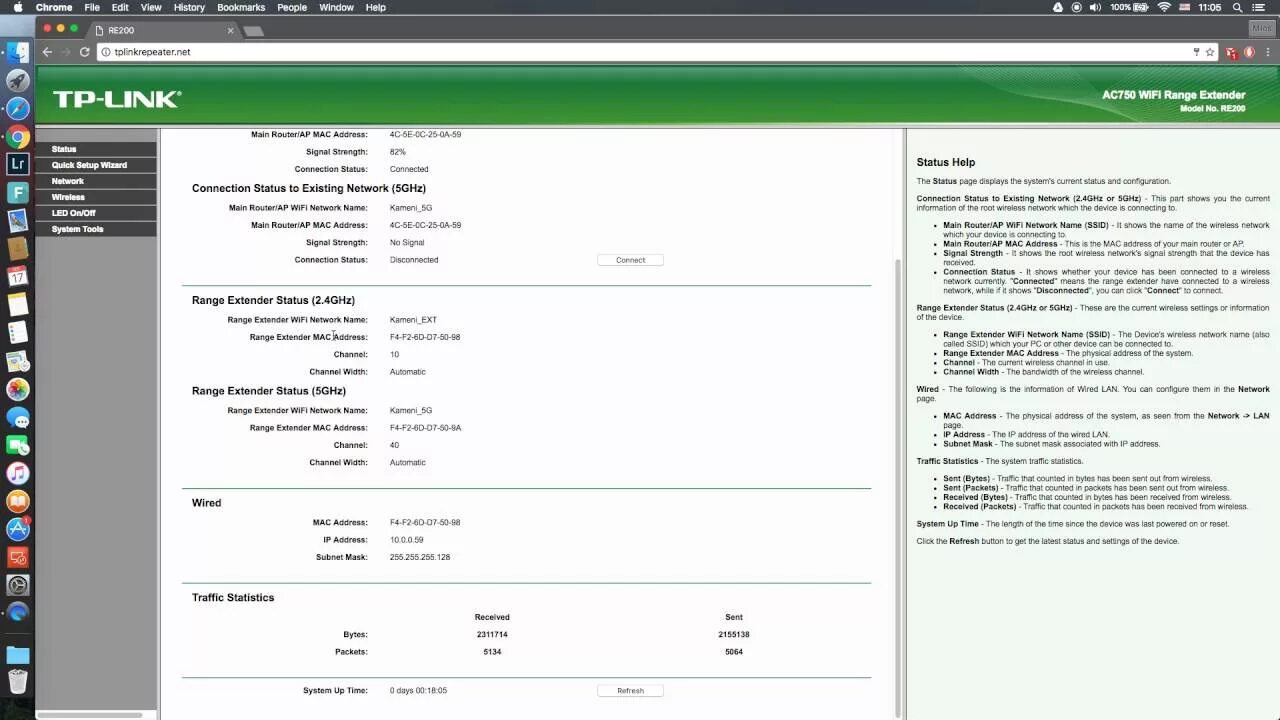This screenshot has height=720, width=1280.
Task: Click the Refresh button
Action: [x=630, y=691]
